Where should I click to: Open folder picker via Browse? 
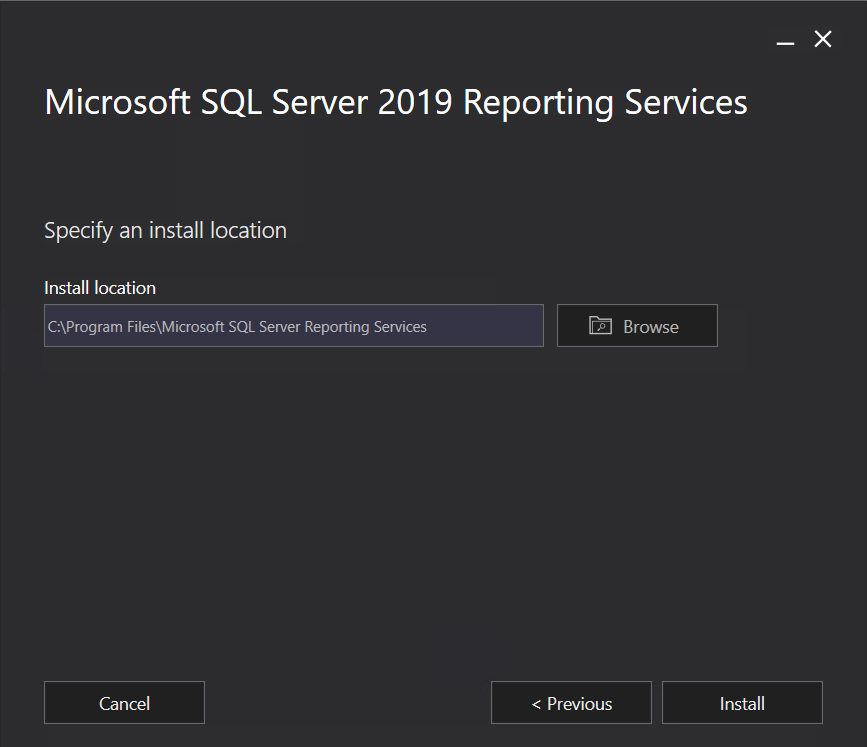(x=637, y=326)
